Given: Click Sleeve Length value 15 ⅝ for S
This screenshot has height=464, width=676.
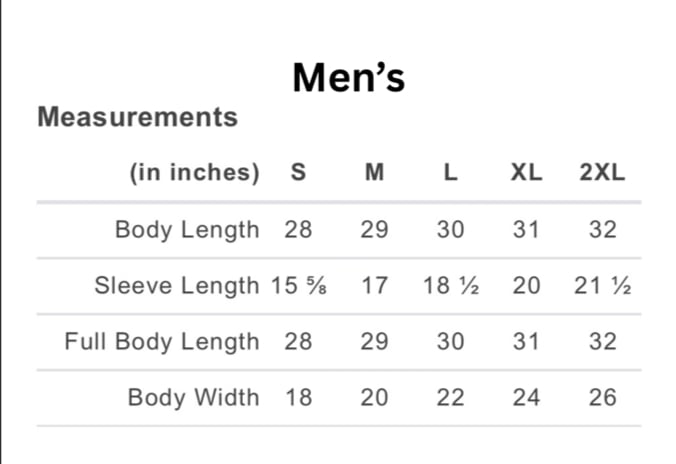Looking at the screenshot, I should click(299, 285).
